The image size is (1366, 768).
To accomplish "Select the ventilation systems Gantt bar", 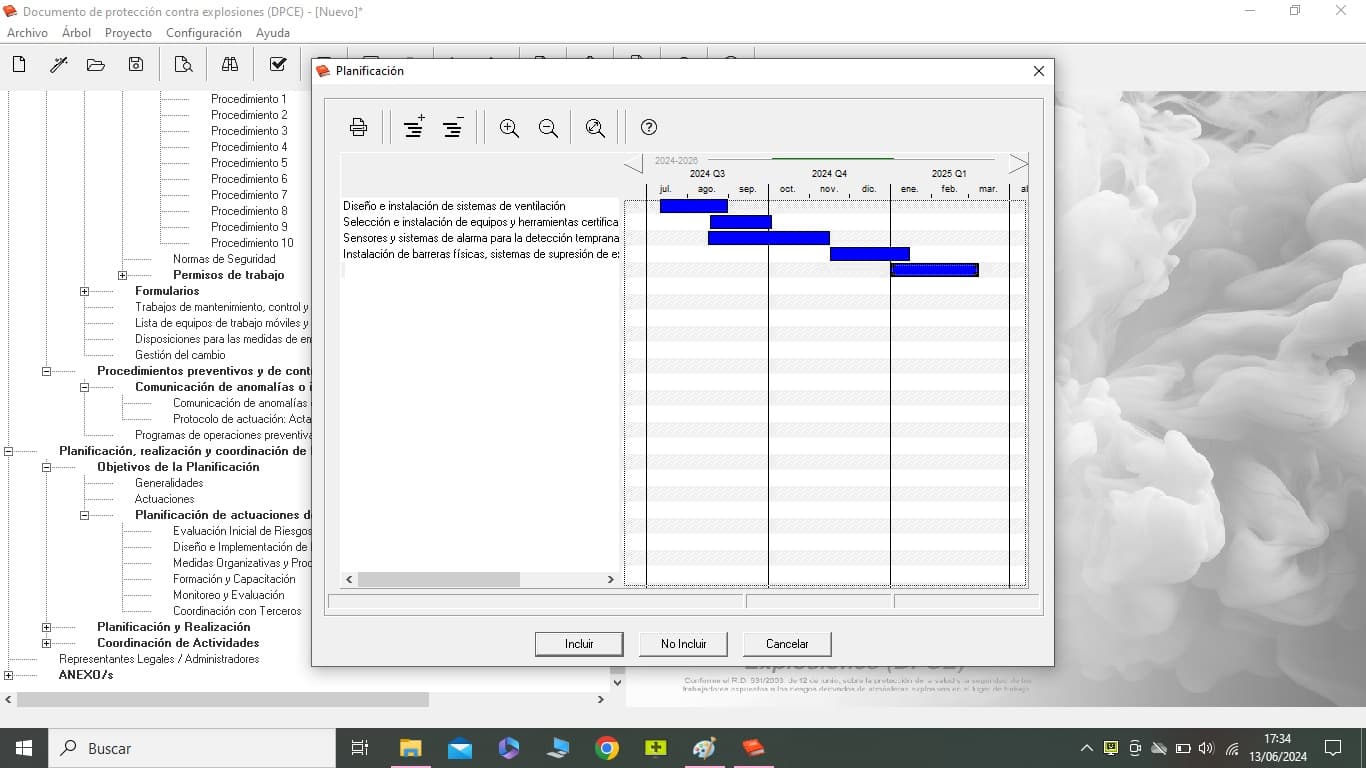I will (x=693, y=206).
